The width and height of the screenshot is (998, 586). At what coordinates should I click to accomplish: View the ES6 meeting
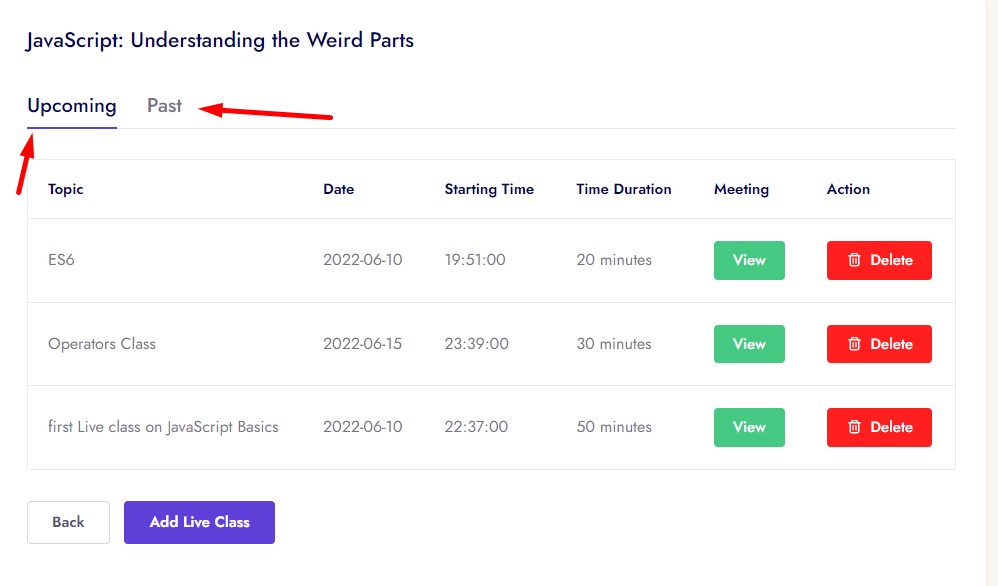pyautogui.click(x=749, y=260)
